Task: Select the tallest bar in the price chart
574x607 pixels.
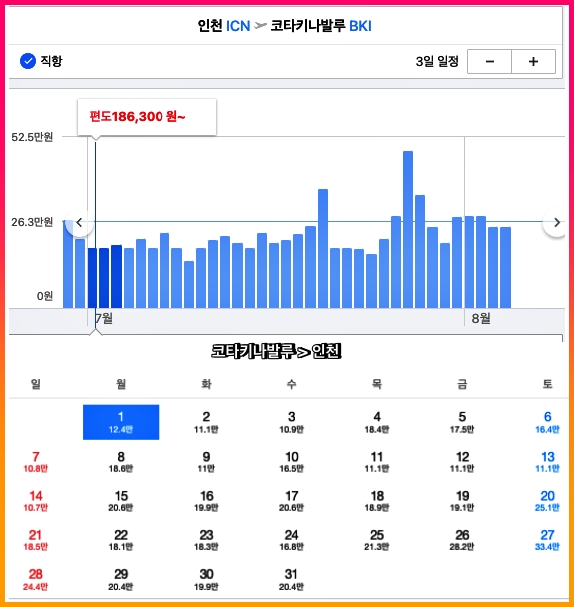Action: click(x=408, y=230)
